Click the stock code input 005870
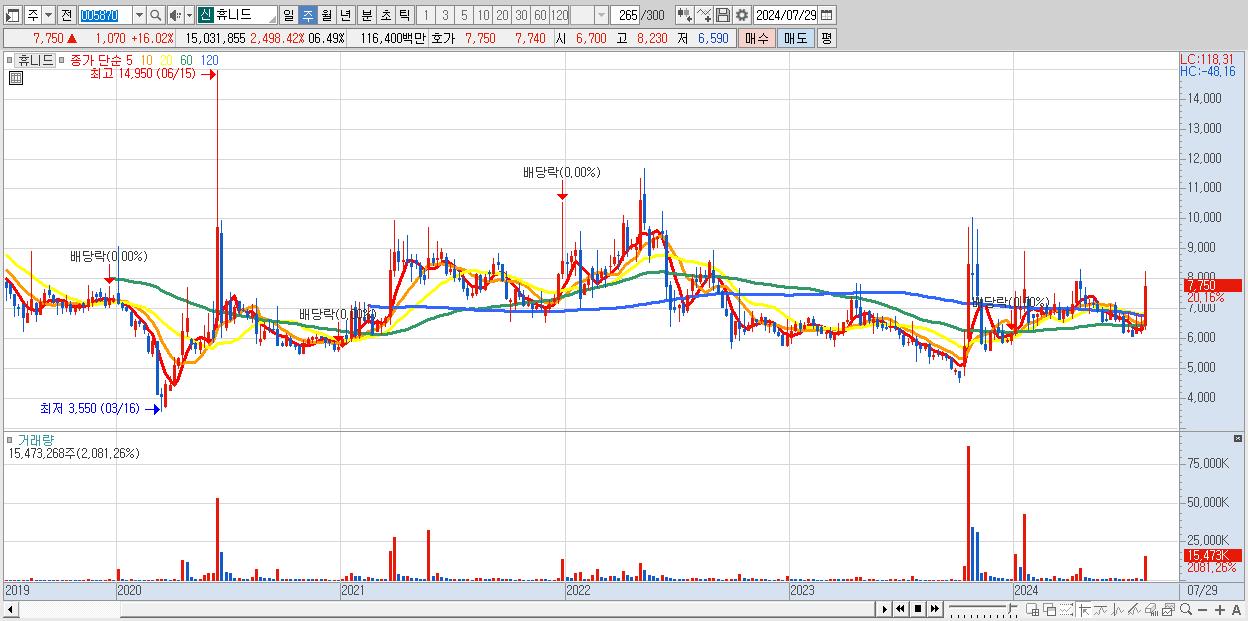Screen dimensions: 1248x621 104,15
